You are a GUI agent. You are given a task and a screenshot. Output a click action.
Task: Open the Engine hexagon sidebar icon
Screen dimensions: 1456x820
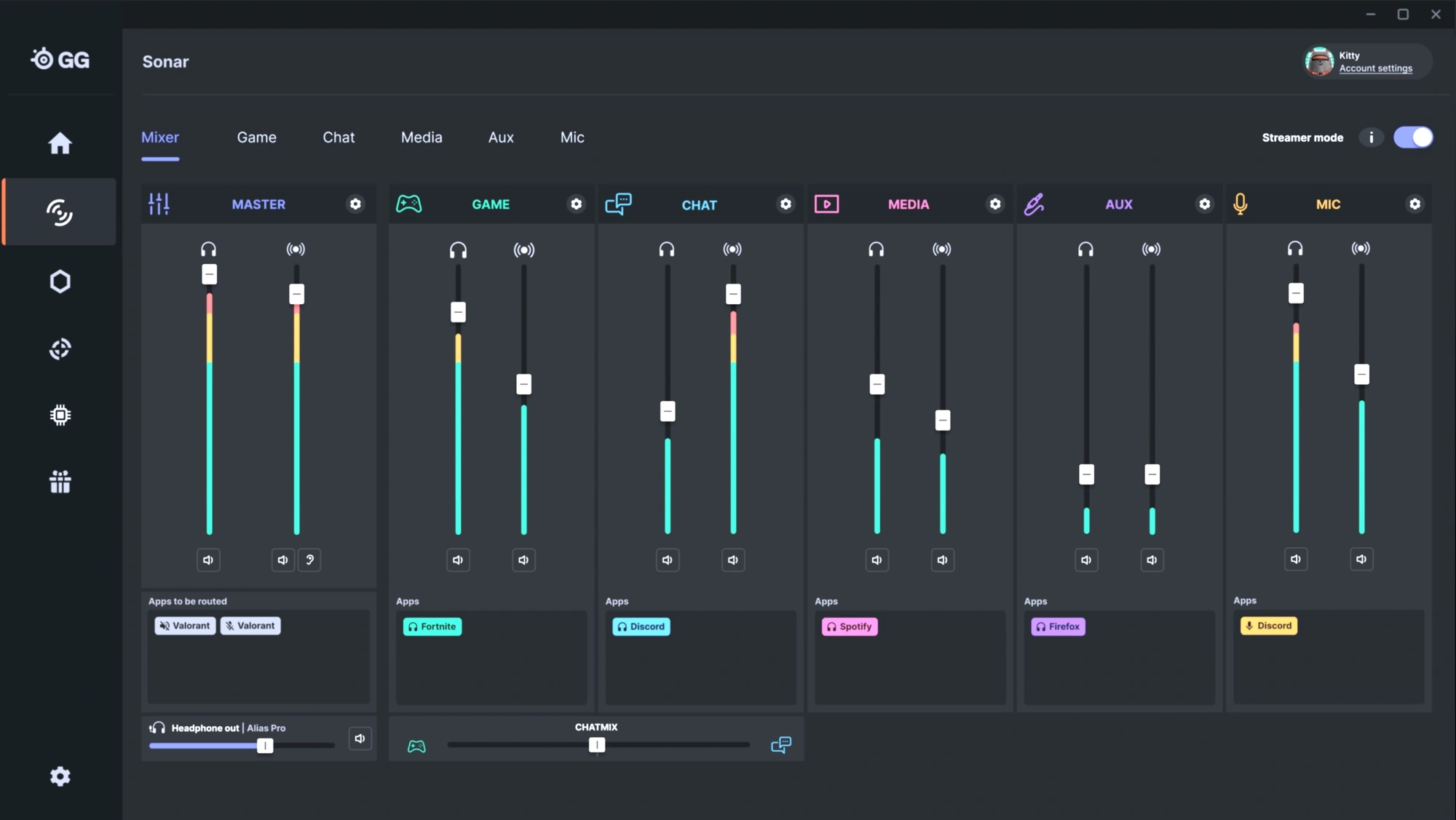(60, 282)
